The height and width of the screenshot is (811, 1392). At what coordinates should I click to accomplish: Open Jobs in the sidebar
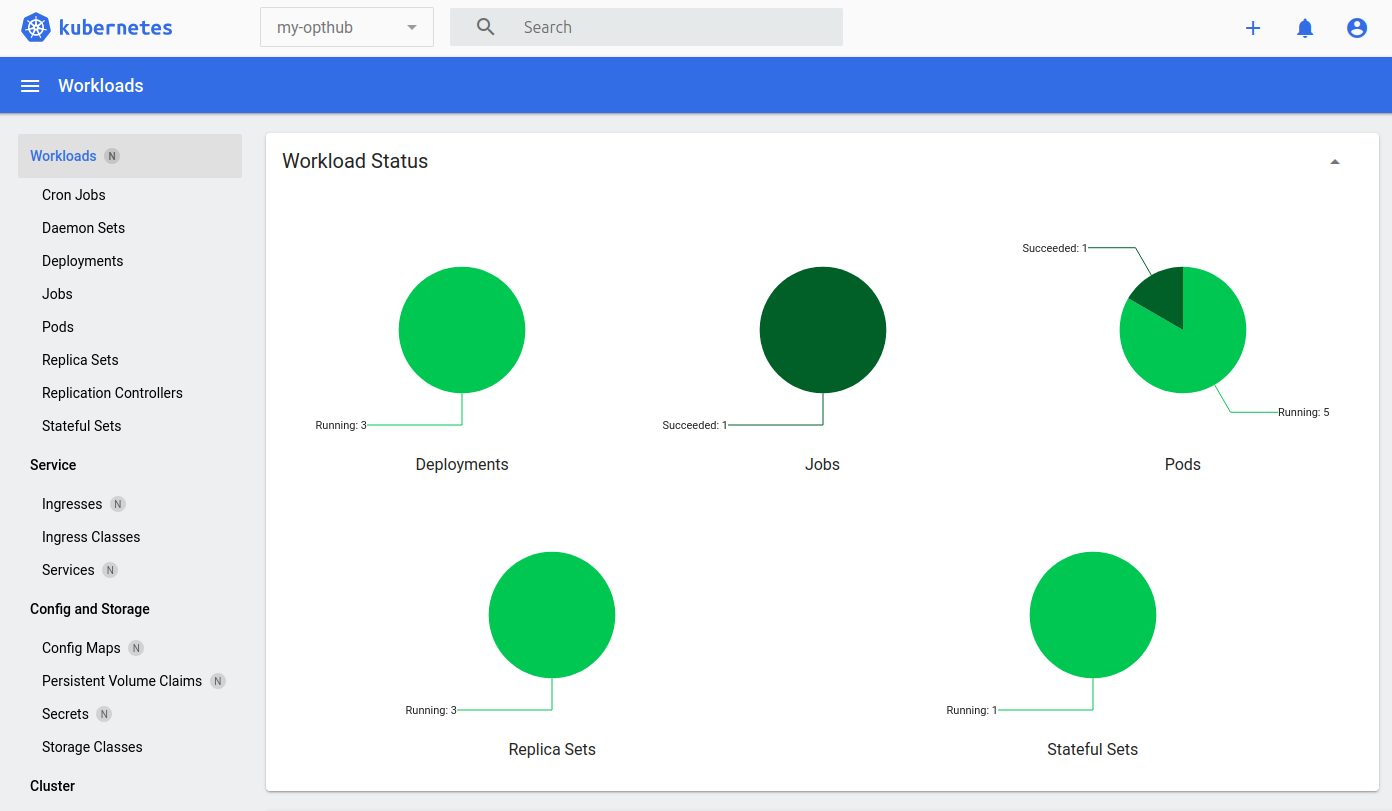pyautogui.click(x=57, y=294)
